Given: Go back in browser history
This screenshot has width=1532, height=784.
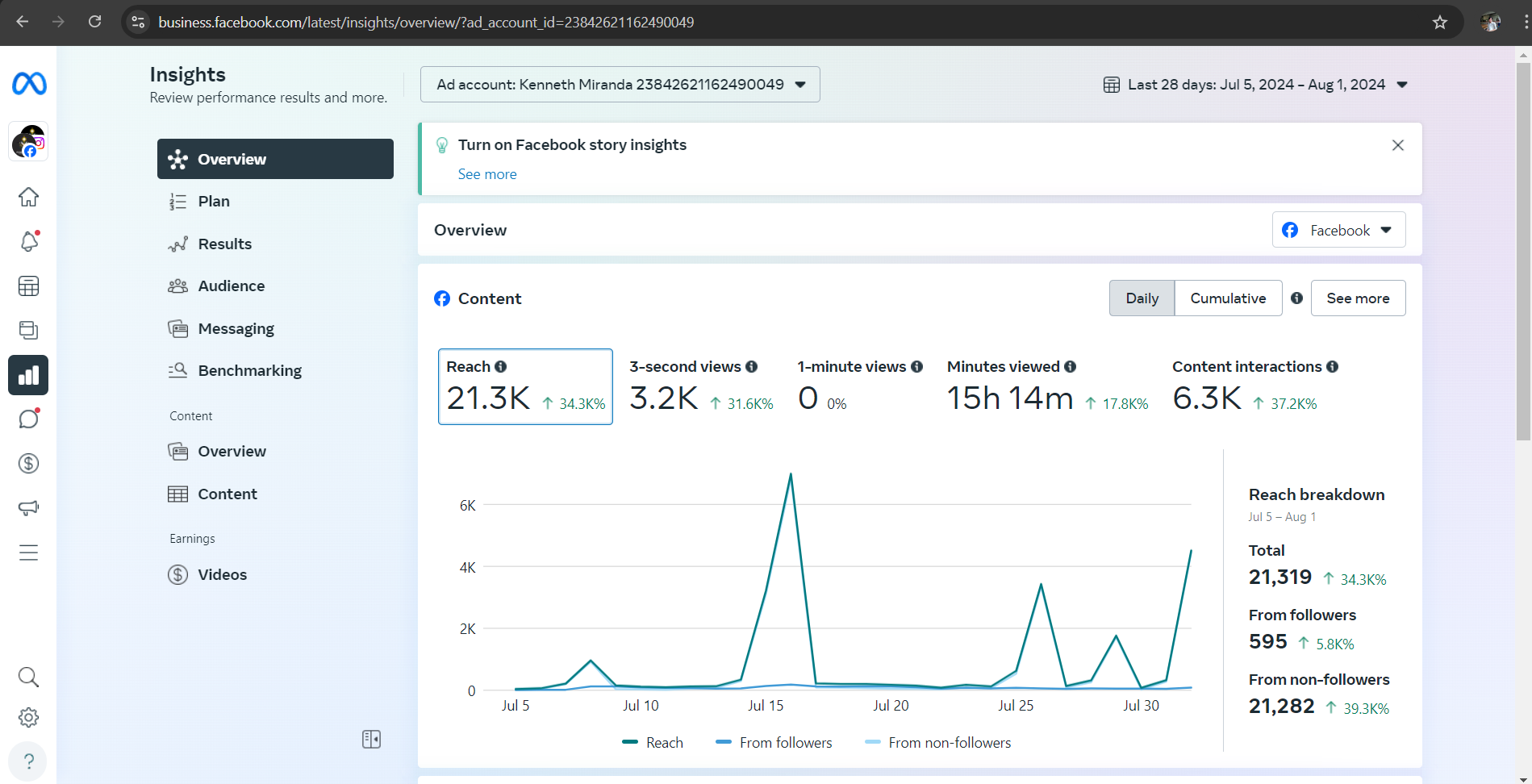Looking at the screenshot, I should click(23, 22).
